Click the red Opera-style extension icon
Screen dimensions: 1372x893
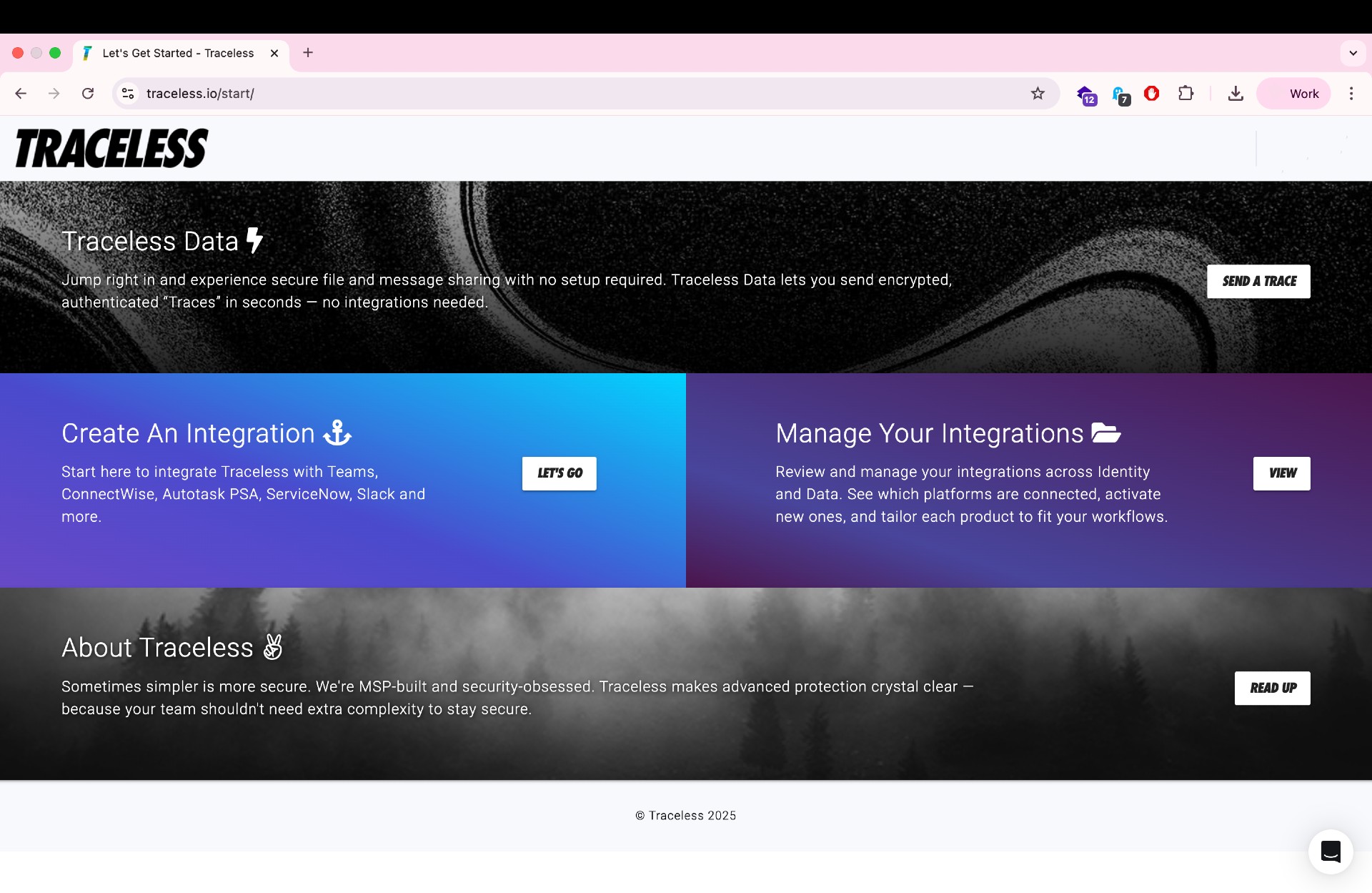pyautogui.click(x=1151, y=94)
